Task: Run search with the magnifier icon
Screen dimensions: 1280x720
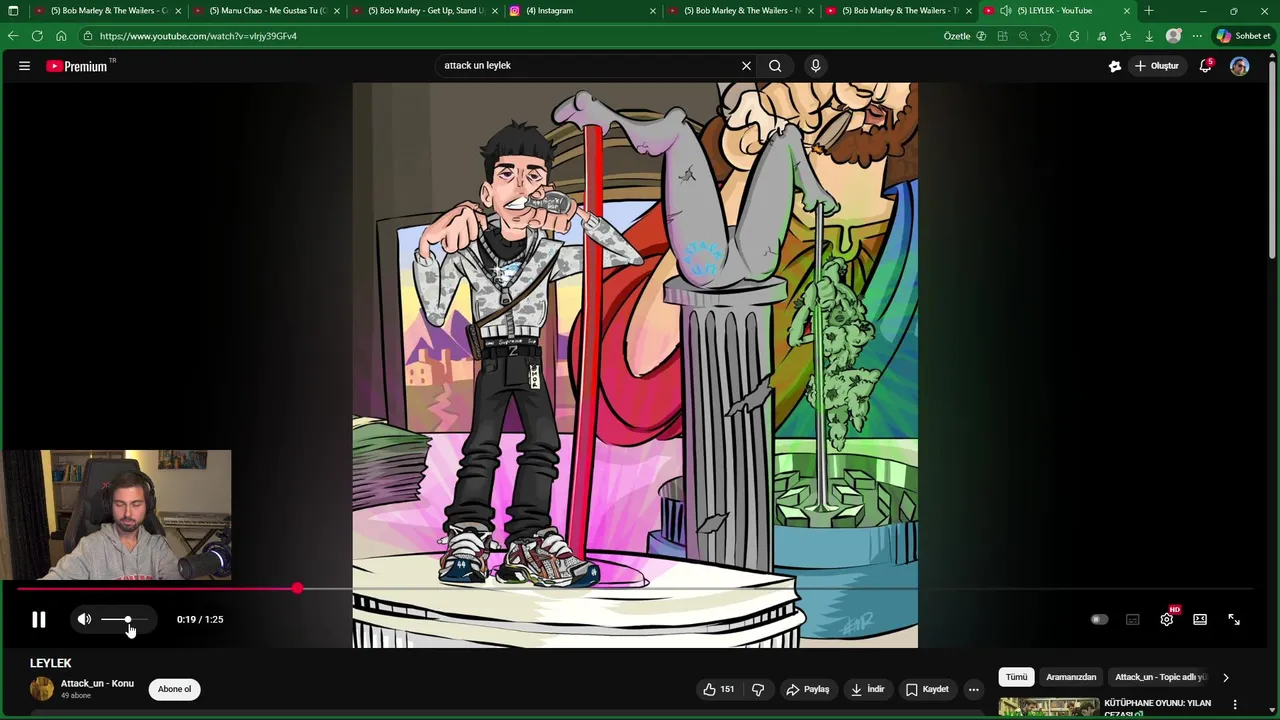Action: coord(775,66)
